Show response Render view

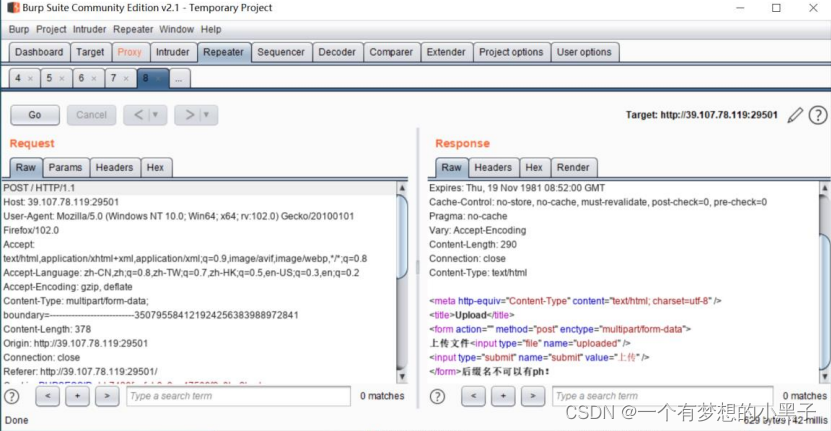[x=573, y=168]
